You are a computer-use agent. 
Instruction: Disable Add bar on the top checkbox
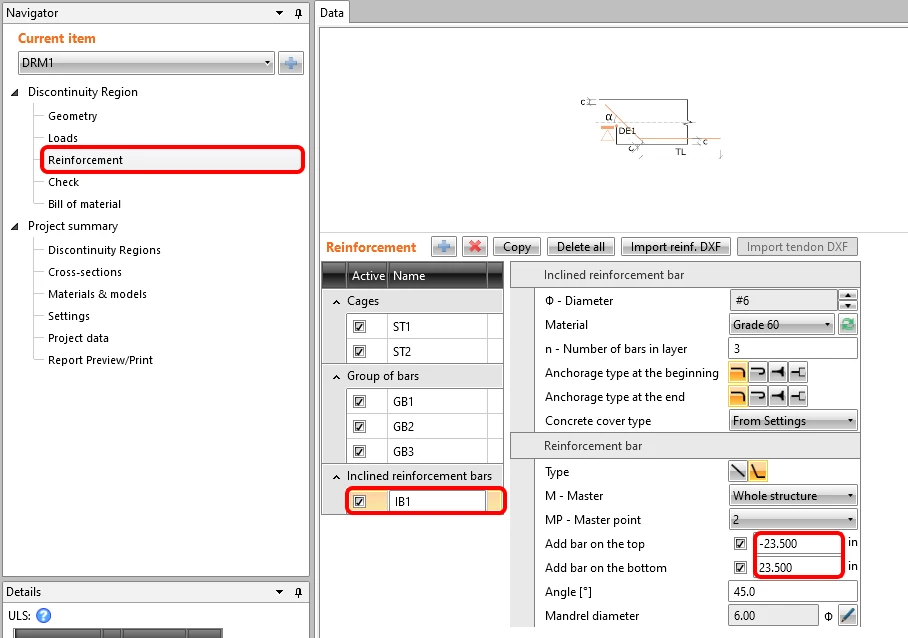[x=740, y=544]
